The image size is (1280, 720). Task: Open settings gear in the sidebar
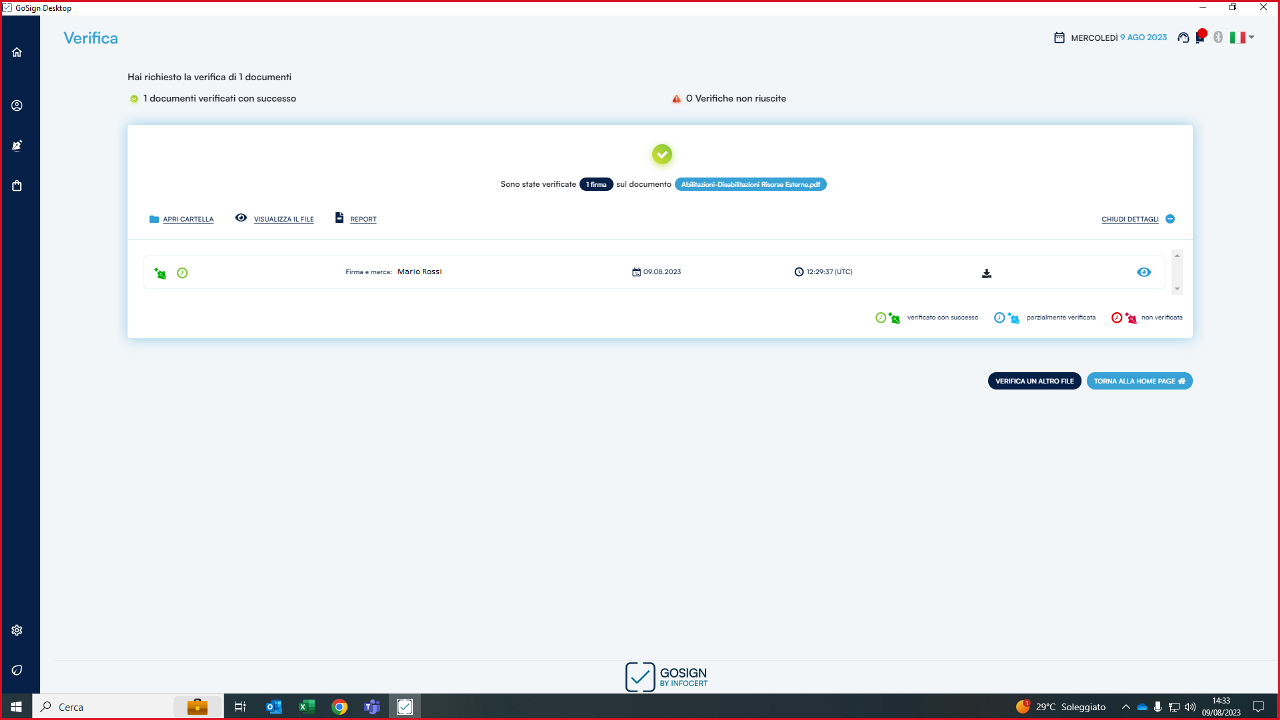pyautogui.click(x=17, y=630)
